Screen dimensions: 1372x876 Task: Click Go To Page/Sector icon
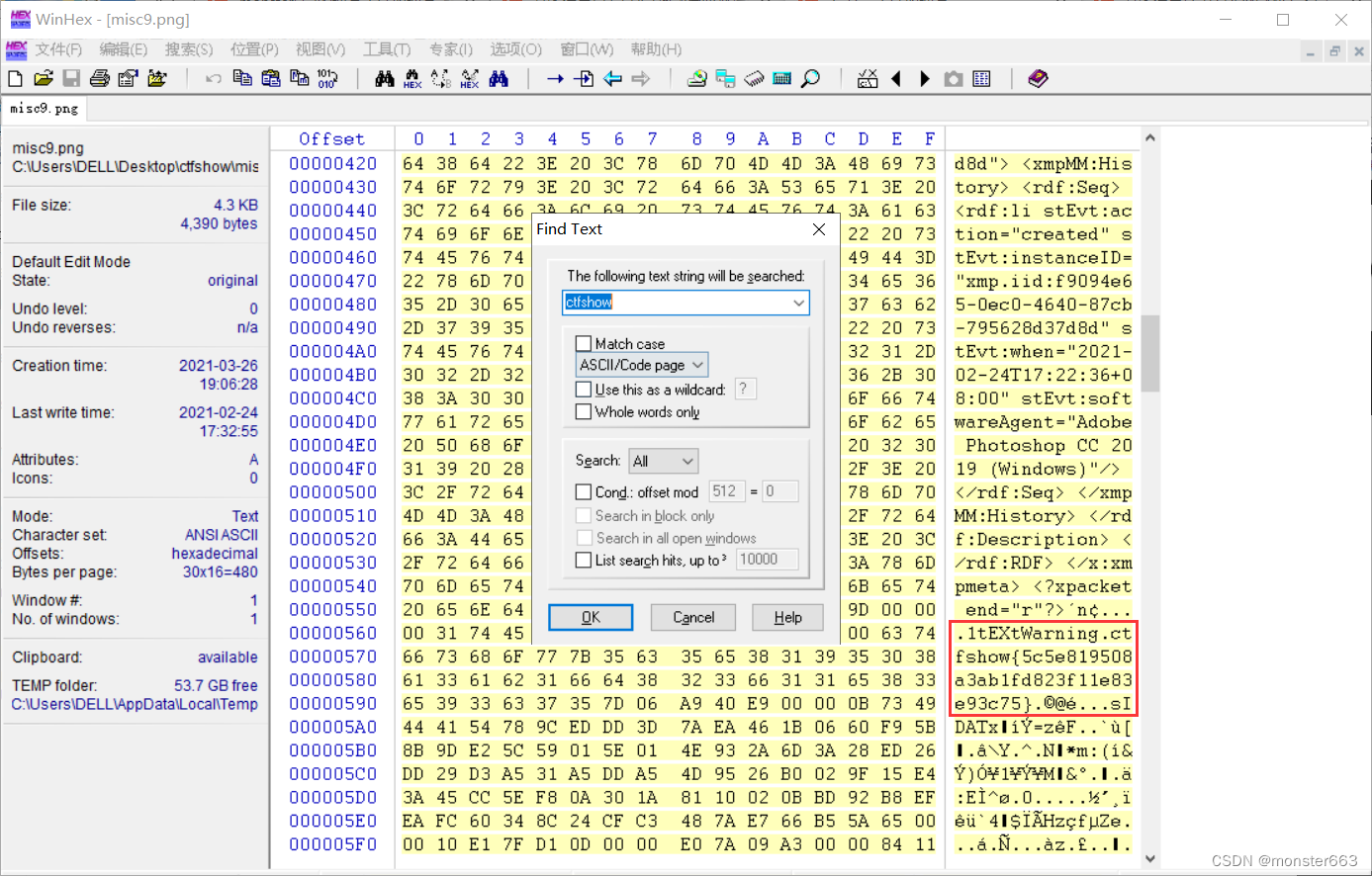tap(584, 78)
